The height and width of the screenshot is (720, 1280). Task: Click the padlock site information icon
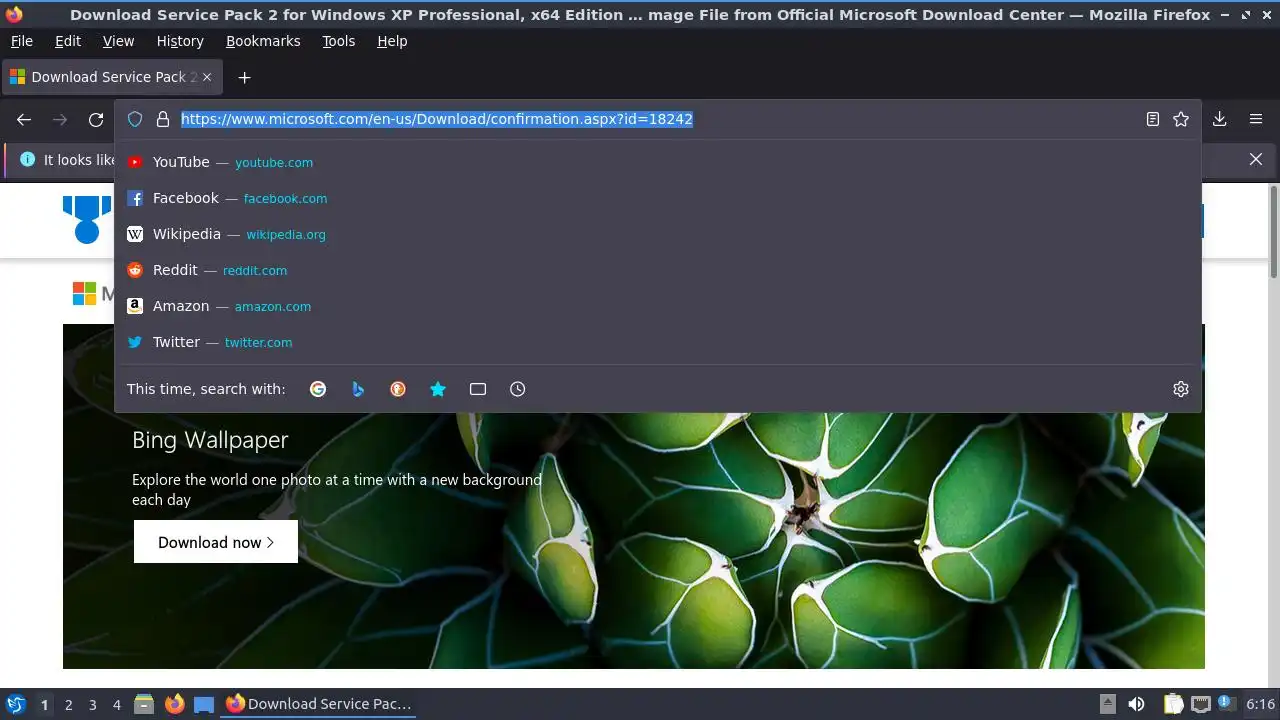(x=163, y=119)
